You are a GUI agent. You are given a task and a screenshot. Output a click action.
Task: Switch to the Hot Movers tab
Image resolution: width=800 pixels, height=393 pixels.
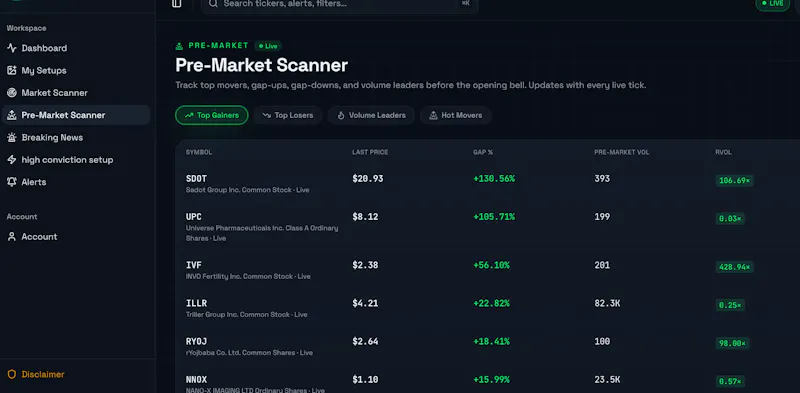pos(456,115)
